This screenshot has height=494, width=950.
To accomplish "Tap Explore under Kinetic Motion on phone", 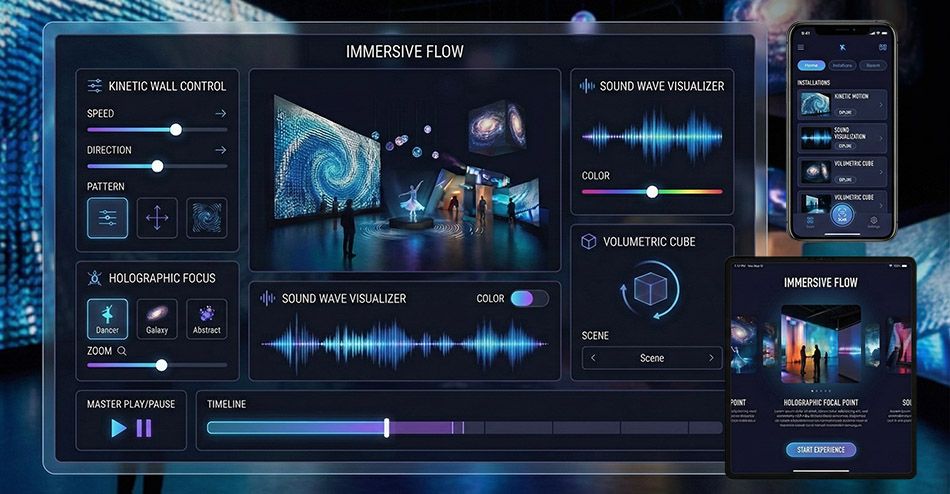I will [845, 112].
